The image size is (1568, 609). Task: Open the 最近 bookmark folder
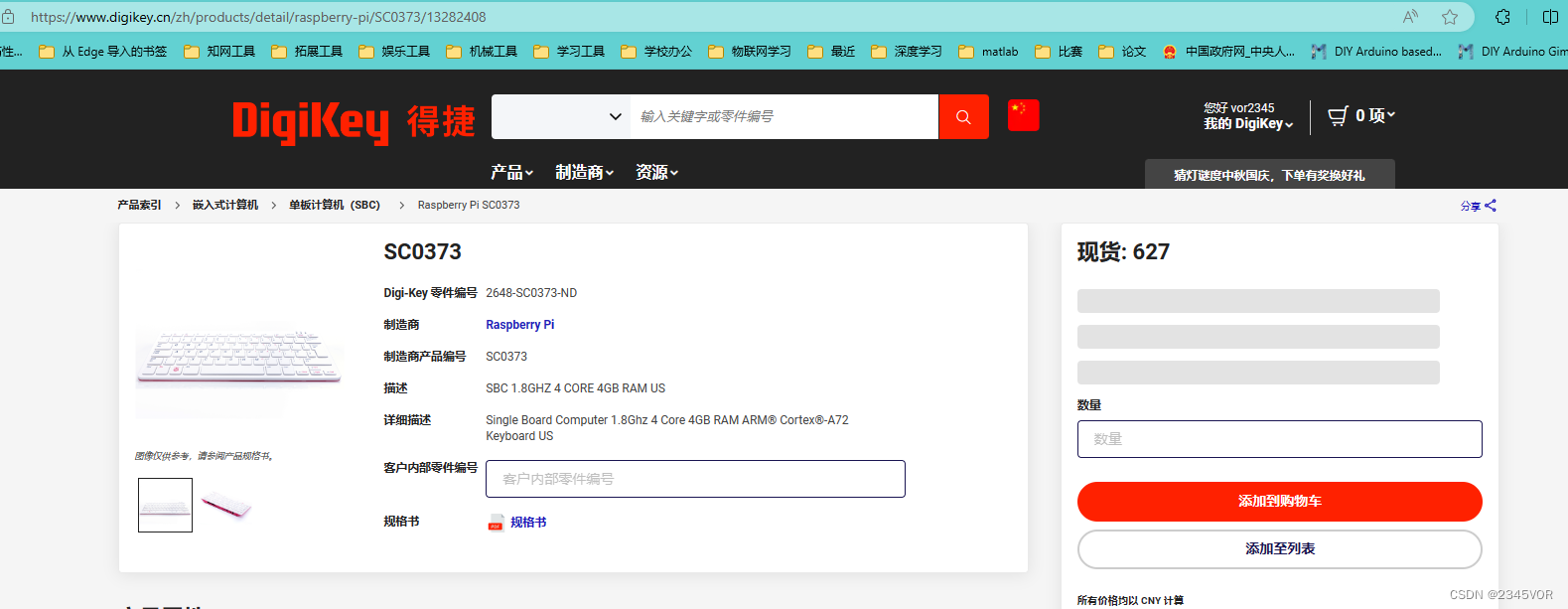click(x=831, y=52)
